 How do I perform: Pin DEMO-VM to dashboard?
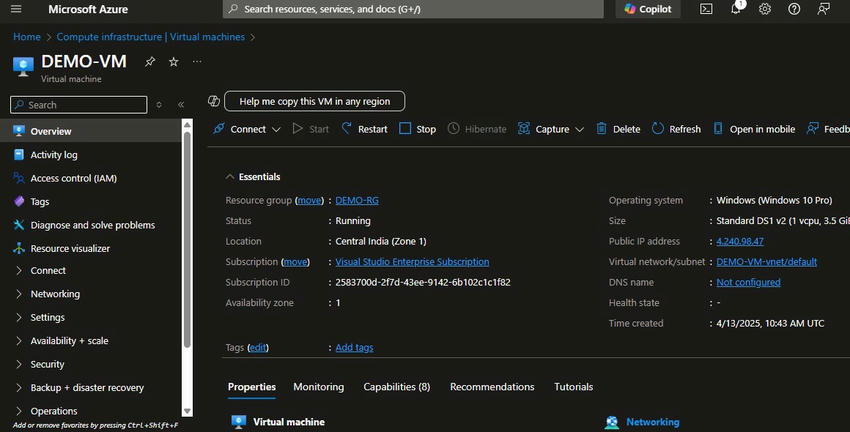coord(150,62)
